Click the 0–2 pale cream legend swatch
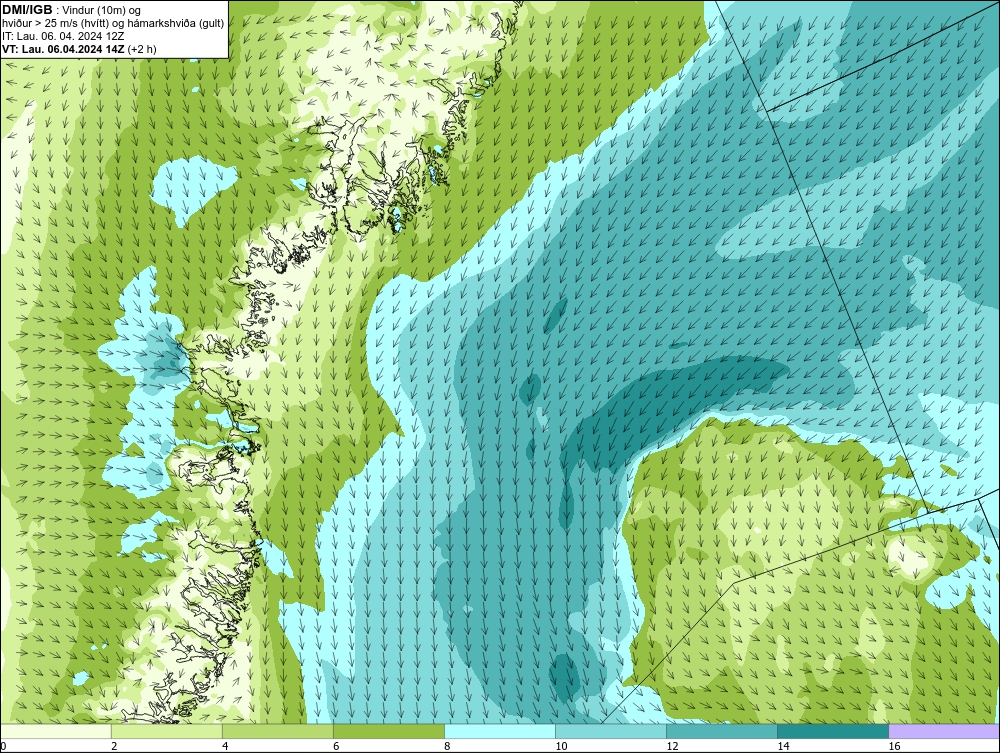 tap(55, 731)
